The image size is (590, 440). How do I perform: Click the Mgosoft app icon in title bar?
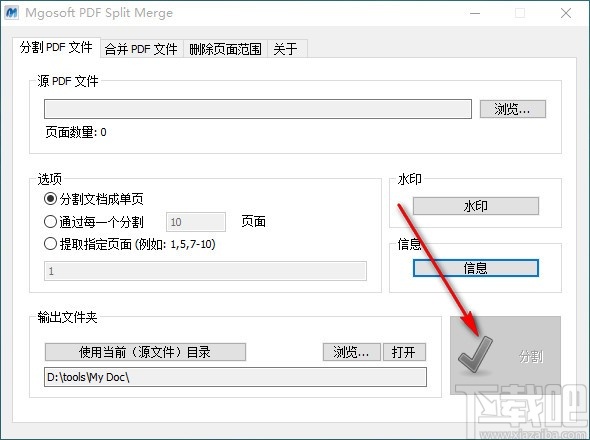click(12, 12)
